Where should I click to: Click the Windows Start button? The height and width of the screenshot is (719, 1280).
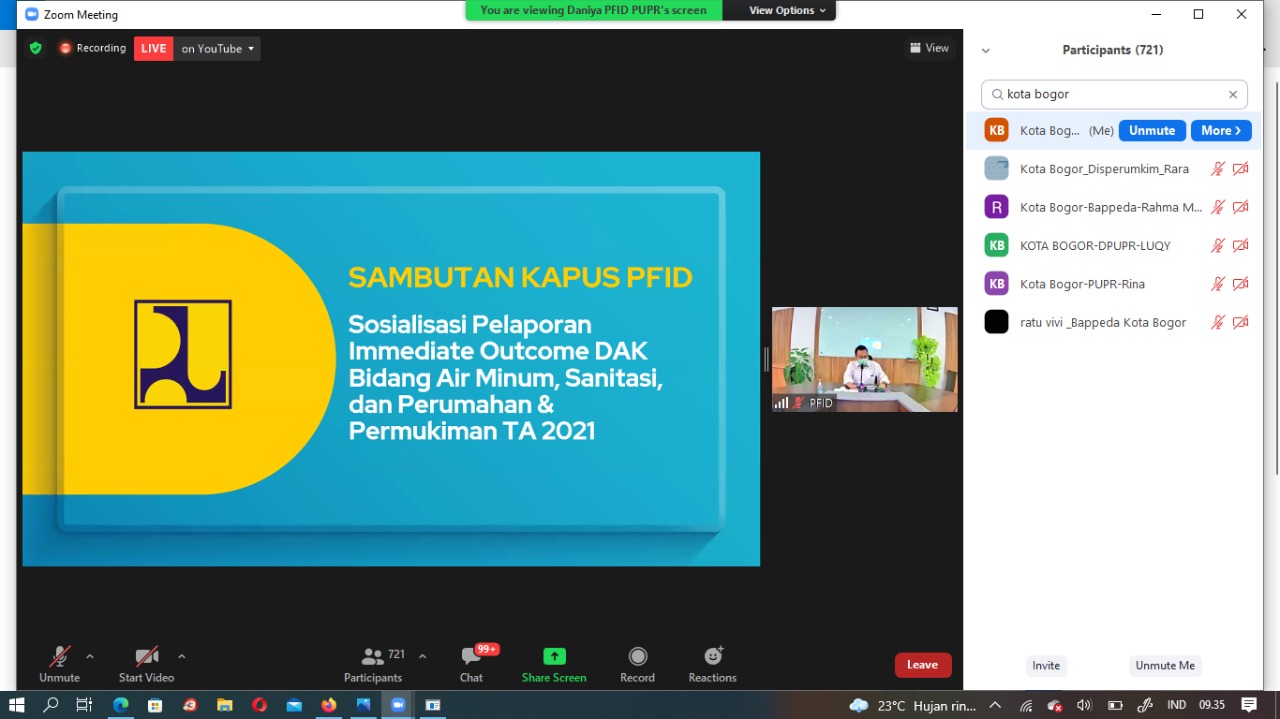point(16,705)
